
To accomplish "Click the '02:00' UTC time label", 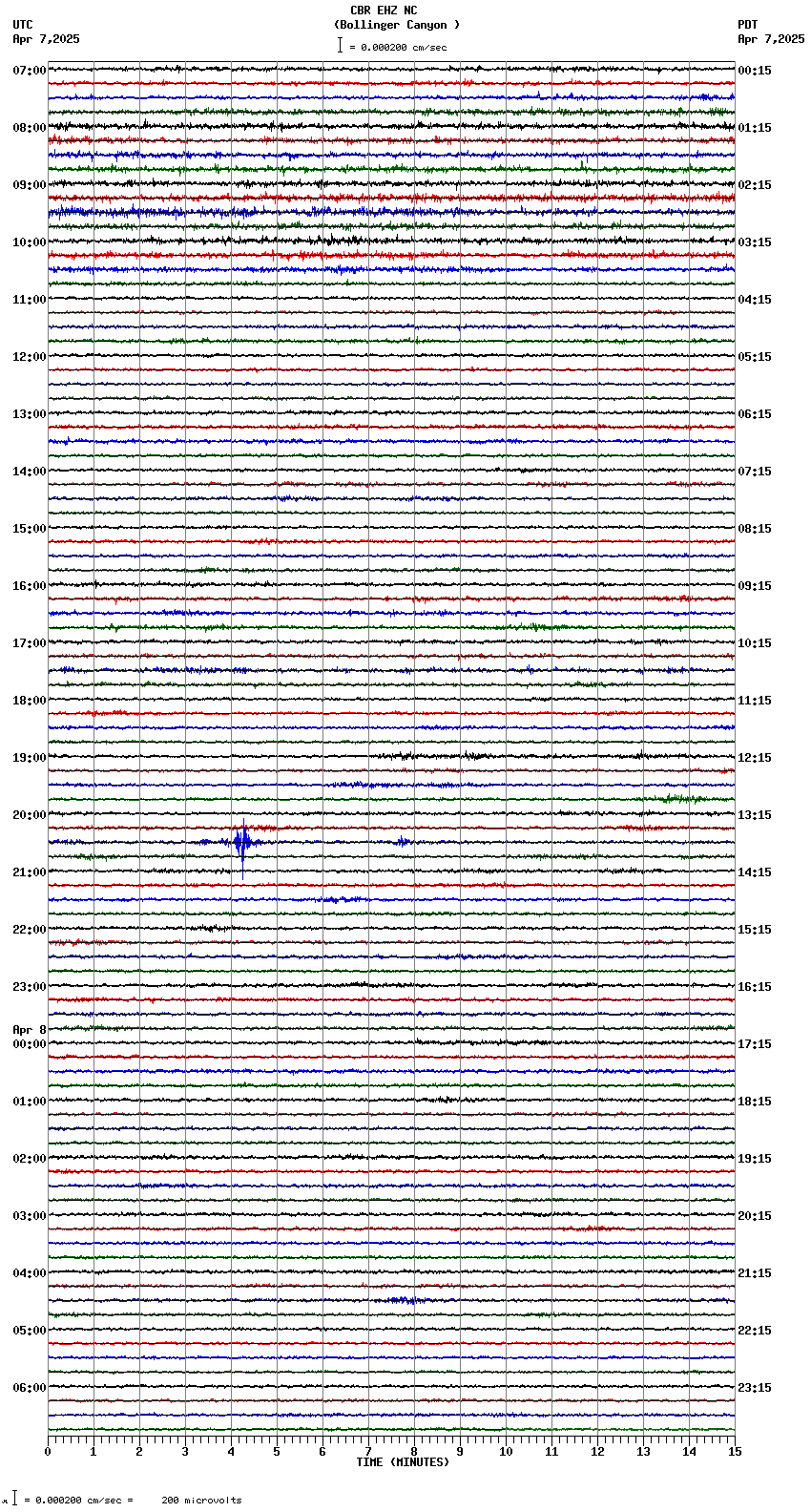I will coord(30,1159).
